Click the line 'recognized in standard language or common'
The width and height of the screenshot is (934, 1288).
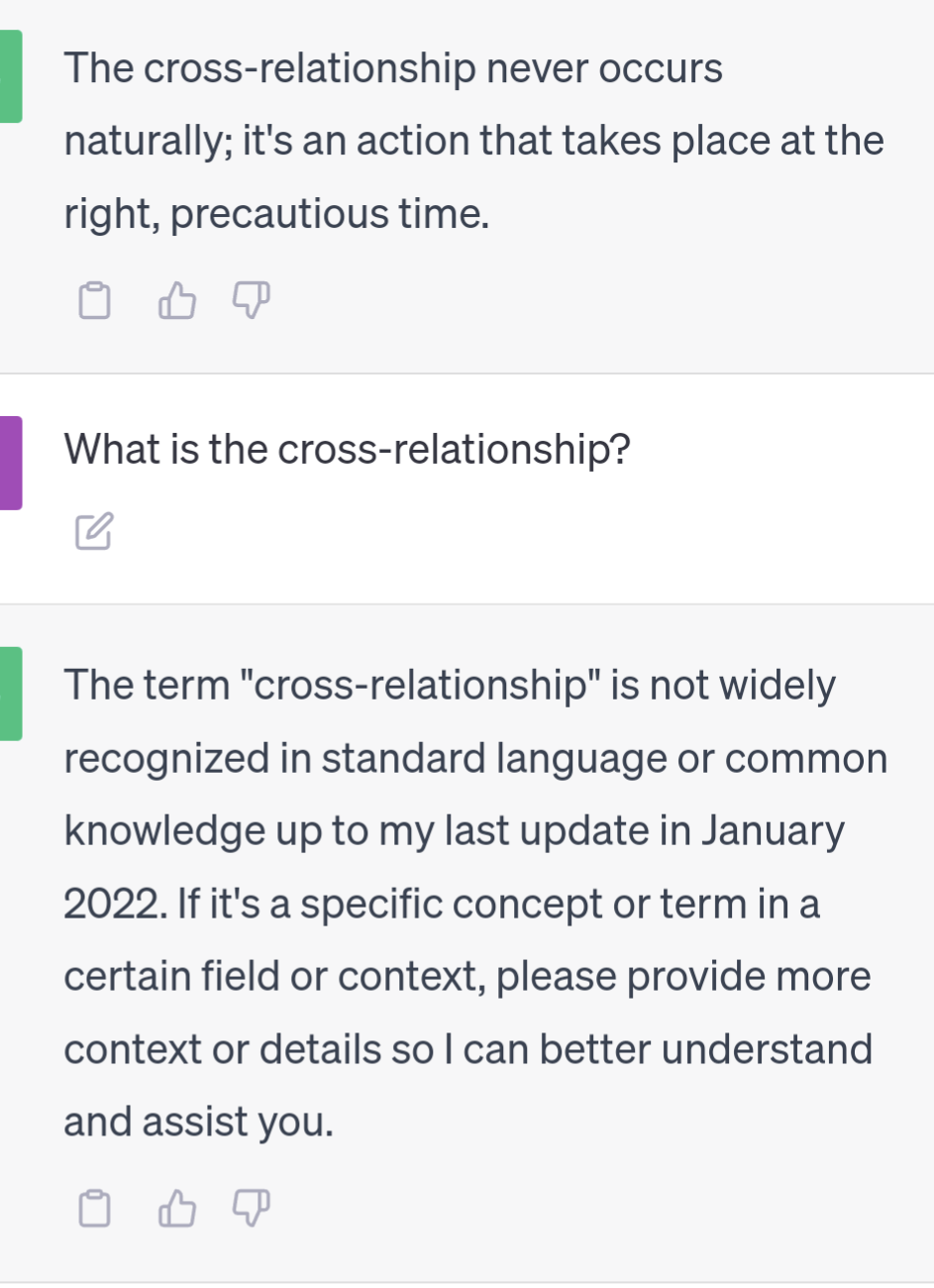coord(475,759)
